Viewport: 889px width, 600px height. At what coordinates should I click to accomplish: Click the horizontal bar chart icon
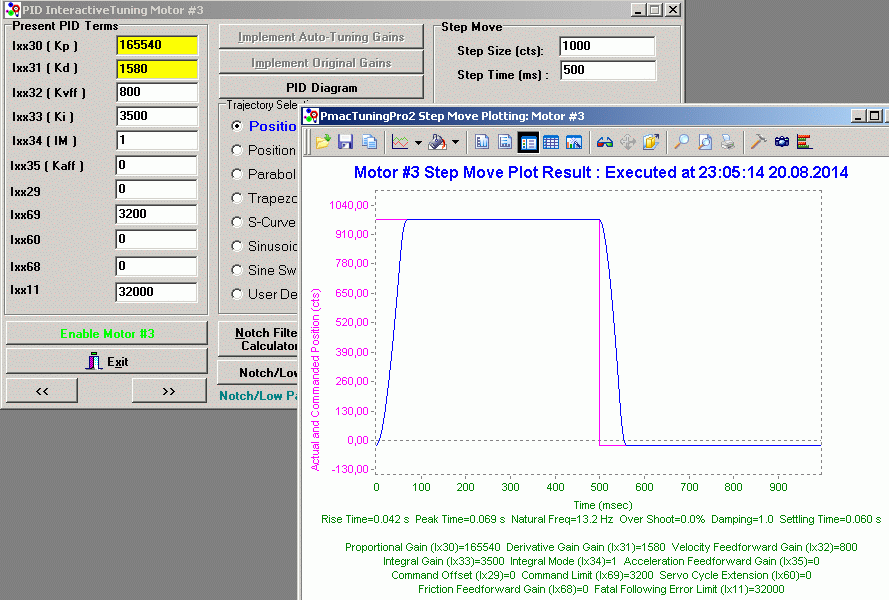coord(805,142)
